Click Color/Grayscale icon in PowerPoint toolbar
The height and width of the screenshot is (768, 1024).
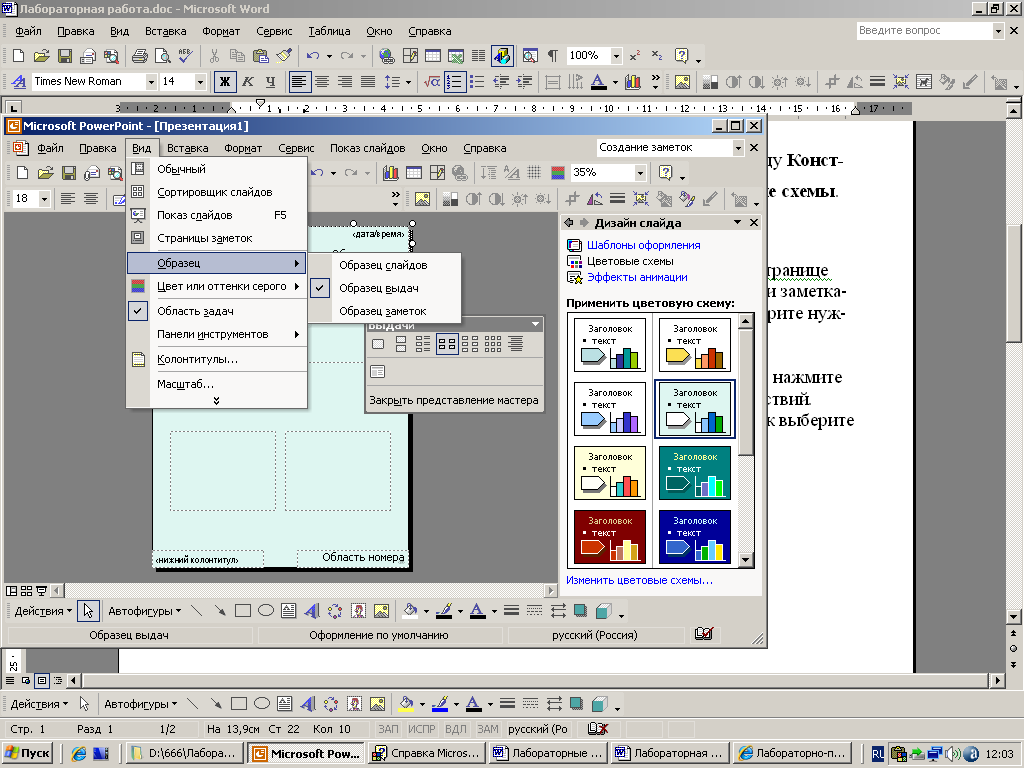click(558, 173)
